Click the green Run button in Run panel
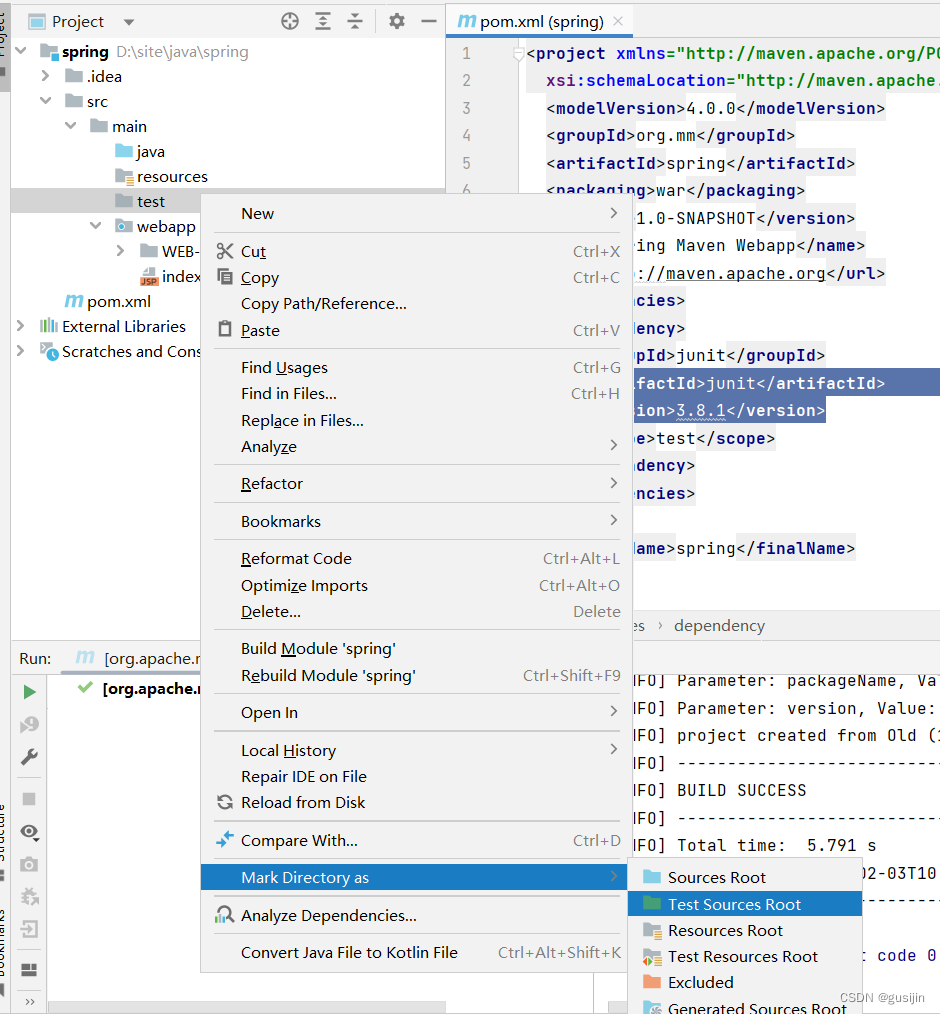This screenshot has height=1014, width=940. tap(29, 692)
